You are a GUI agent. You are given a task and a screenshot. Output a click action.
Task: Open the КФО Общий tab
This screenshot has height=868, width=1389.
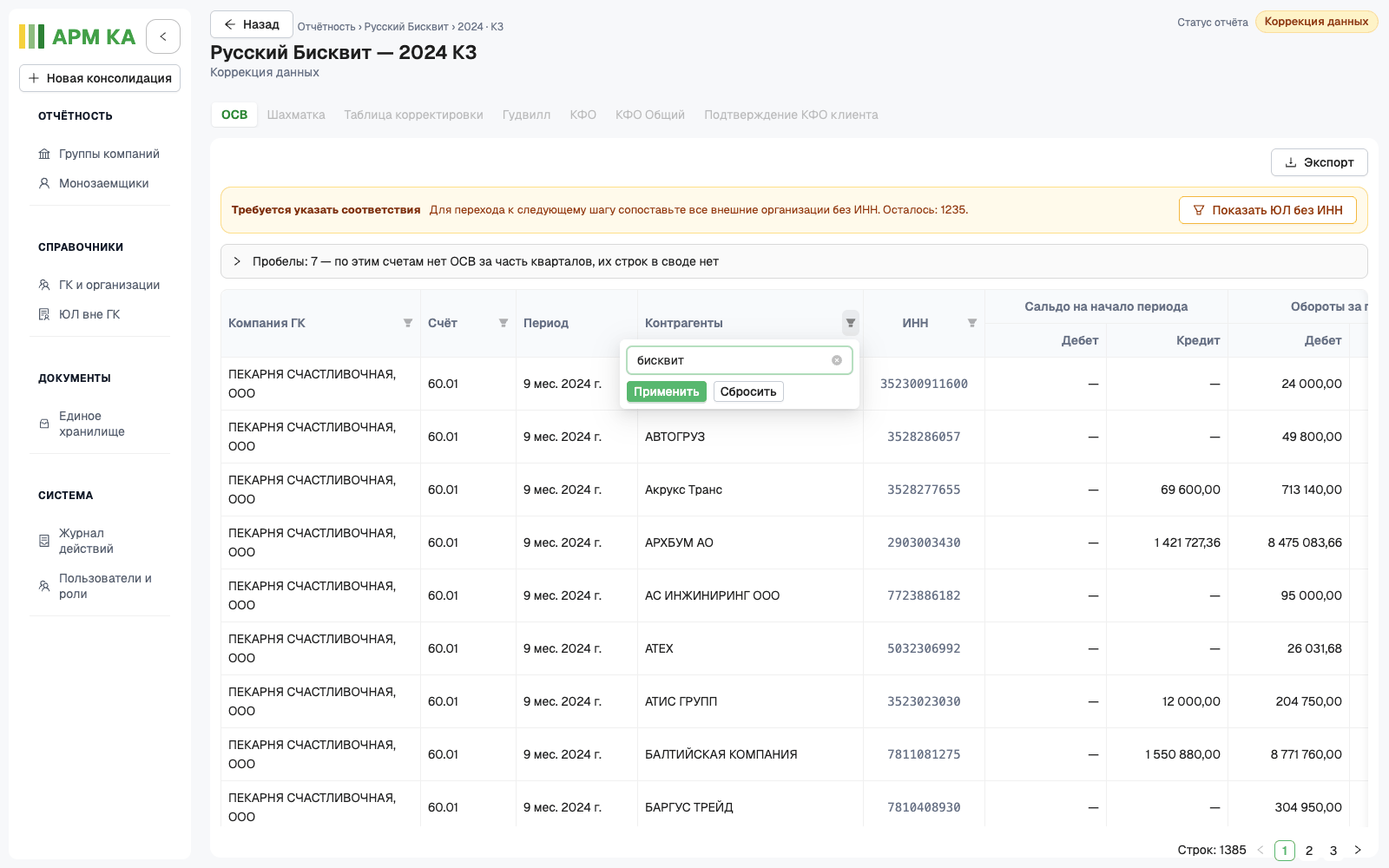tap(650, 115)
